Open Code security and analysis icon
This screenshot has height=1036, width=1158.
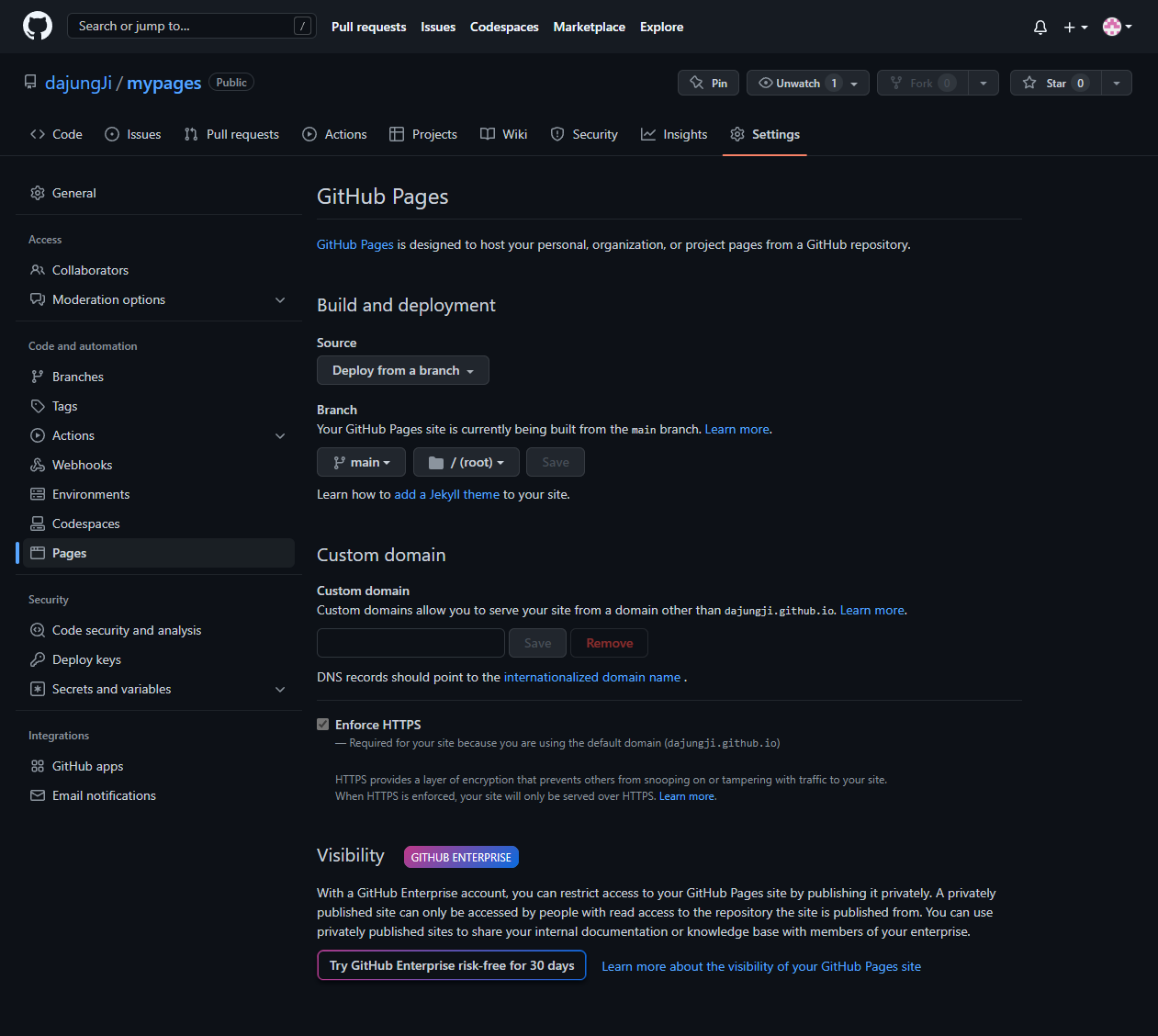pyautogui.click(x=38, y=630)
